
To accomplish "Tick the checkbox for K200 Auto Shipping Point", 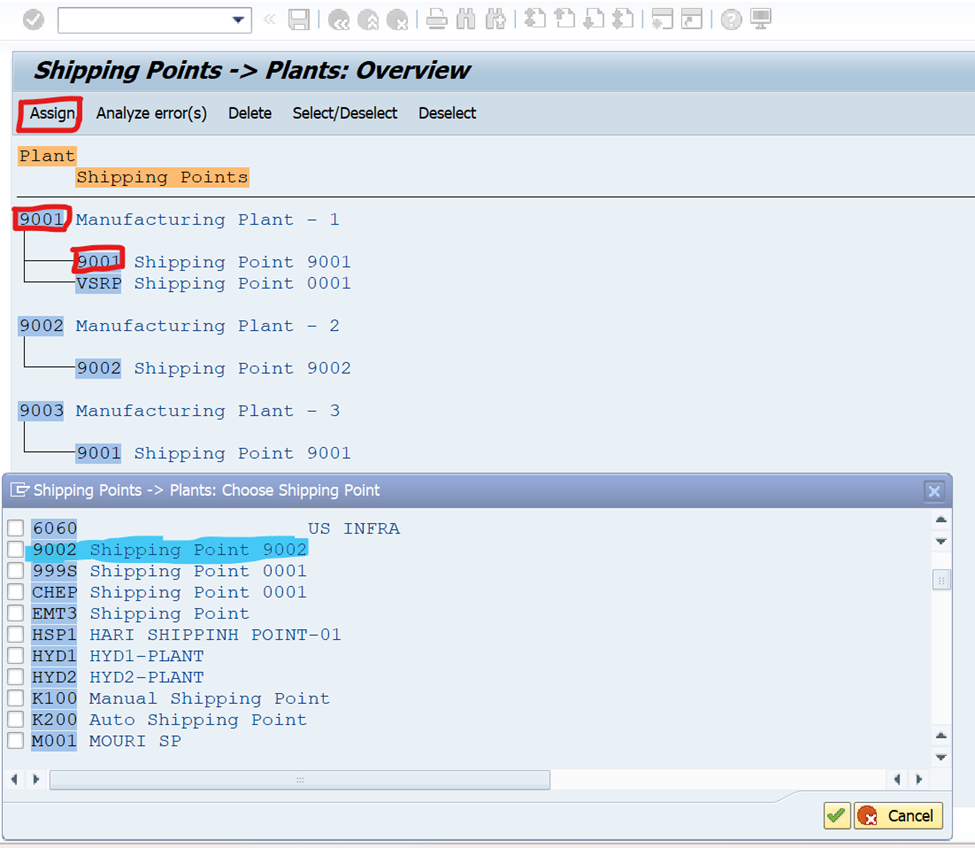I will pyautogui.click(x=16, y=719).
